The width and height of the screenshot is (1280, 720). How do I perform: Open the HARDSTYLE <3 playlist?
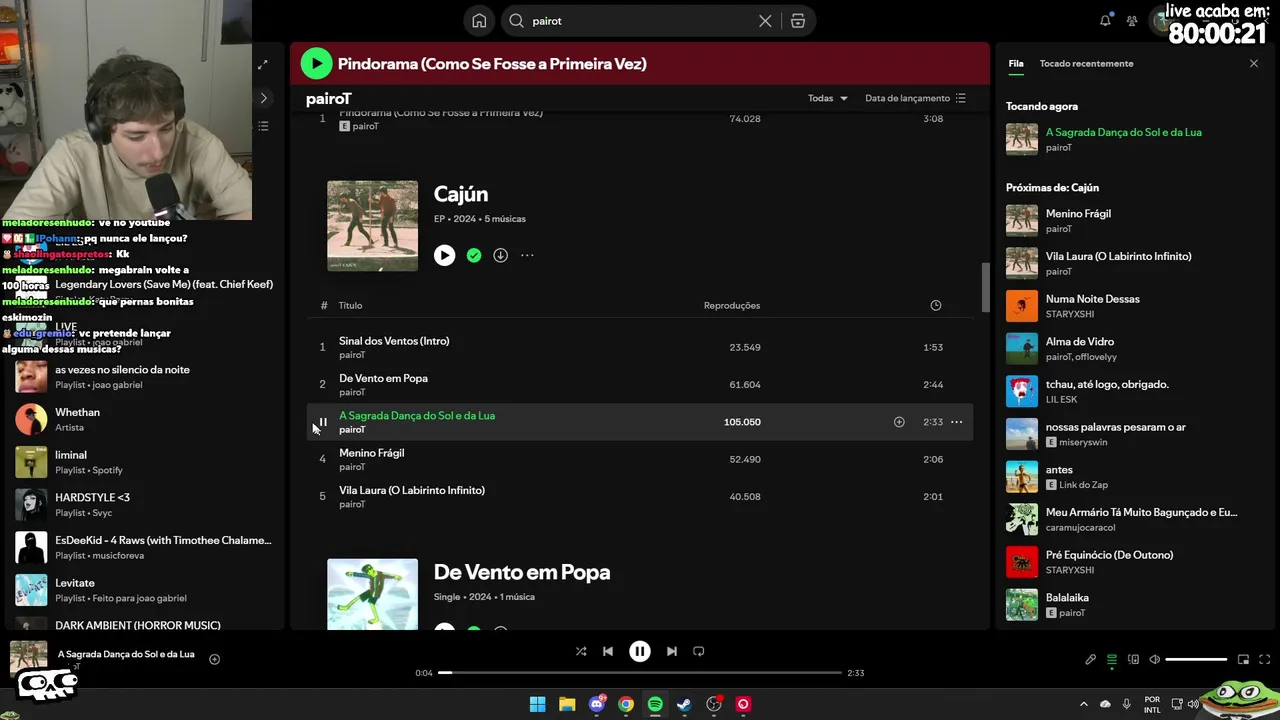pos(144,505)
